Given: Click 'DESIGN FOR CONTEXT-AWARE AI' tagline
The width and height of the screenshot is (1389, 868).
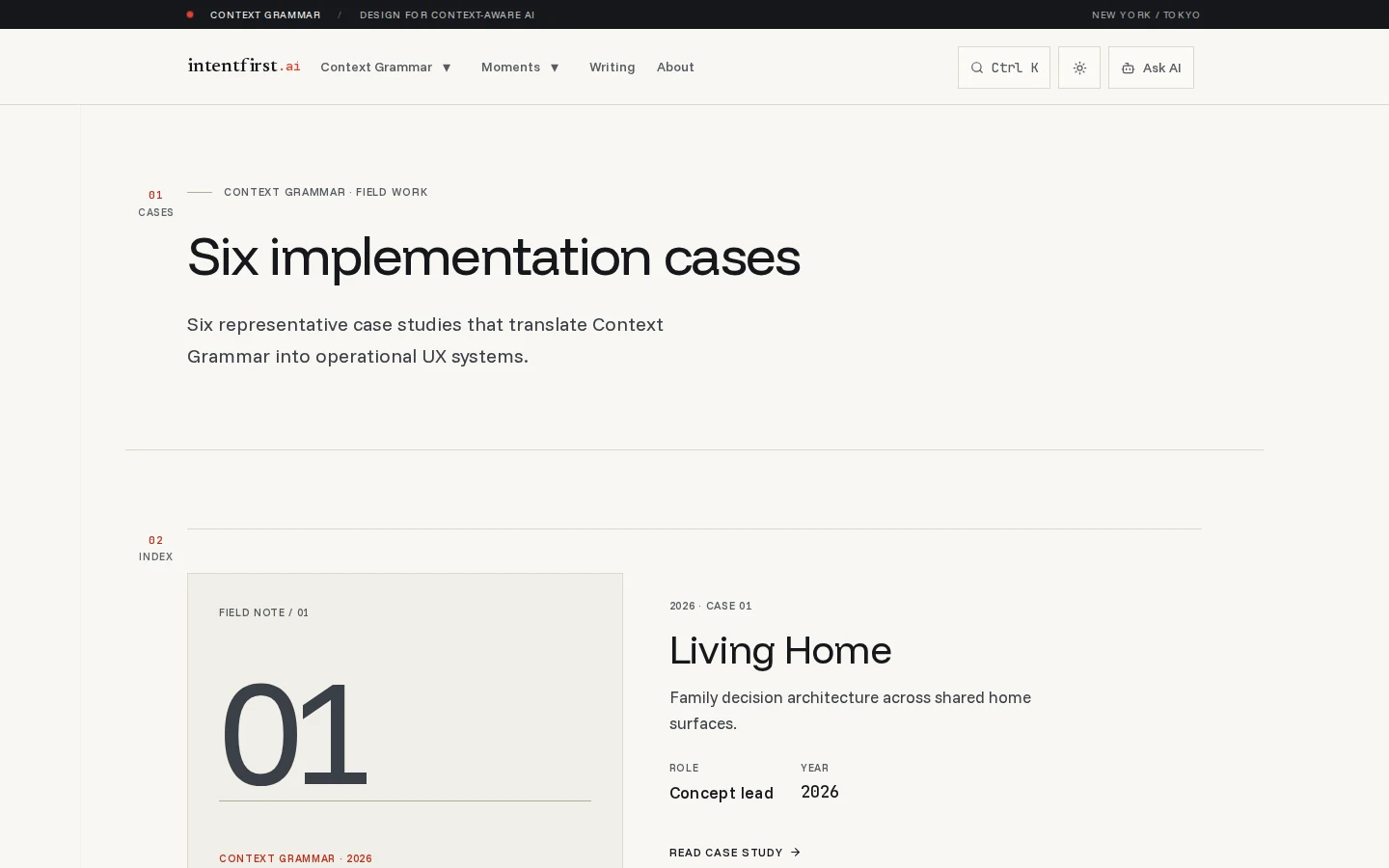Looking at the screenshot, I should pyautogui.click(x=447, y=14).
